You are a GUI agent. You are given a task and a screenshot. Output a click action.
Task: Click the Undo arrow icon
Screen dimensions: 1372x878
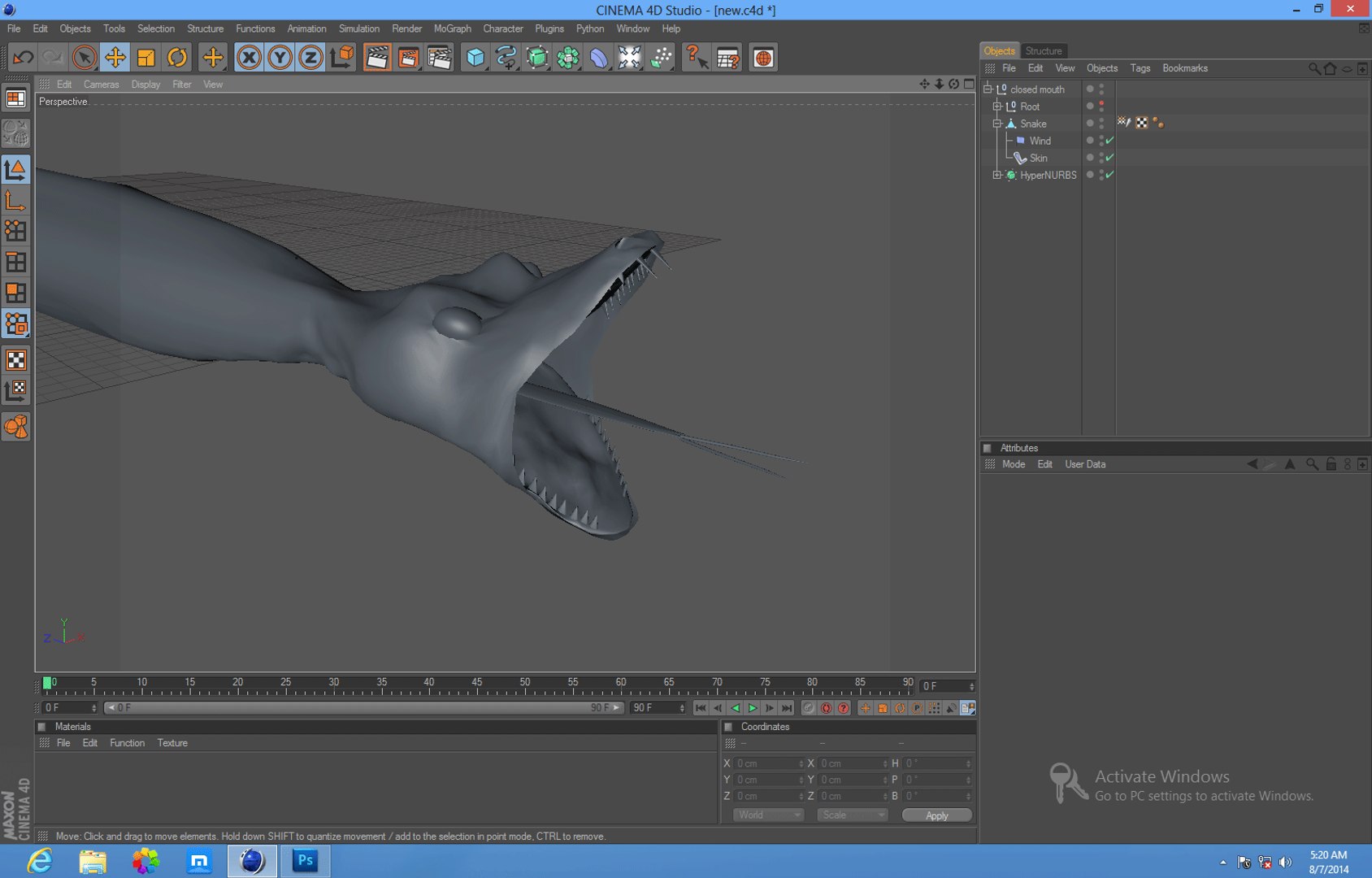tap(23, 58)
